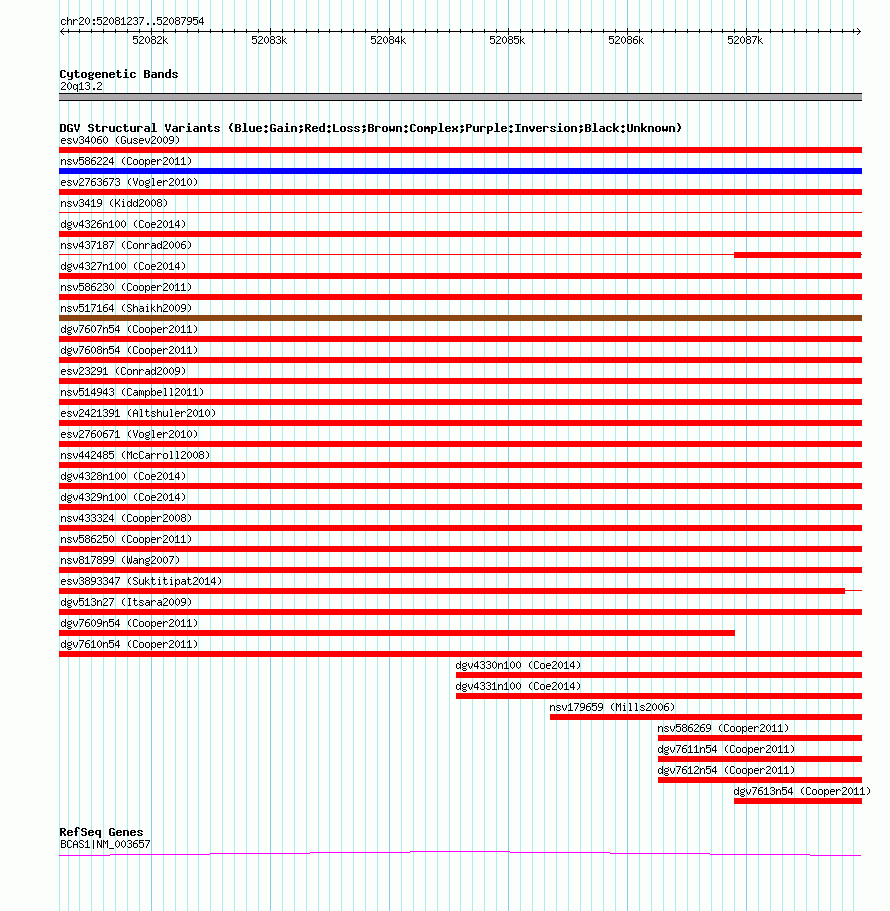Open nsv514943 (Campbell2011) label
890x911 pixels.
pos(132,392)
